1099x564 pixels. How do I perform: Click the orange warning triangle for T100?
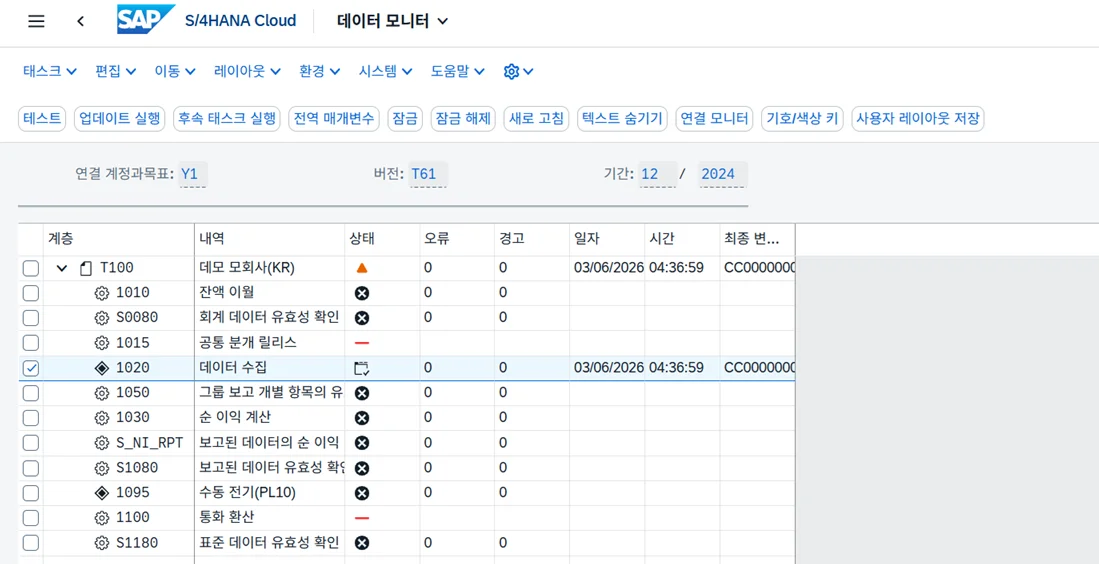362,268
